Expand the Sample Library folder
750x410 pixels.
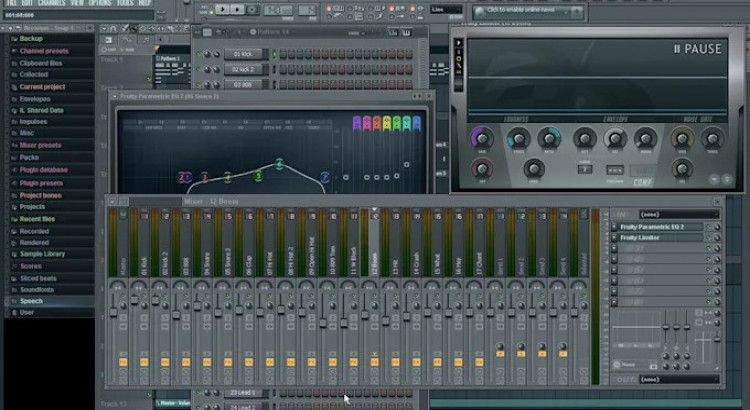44,254
